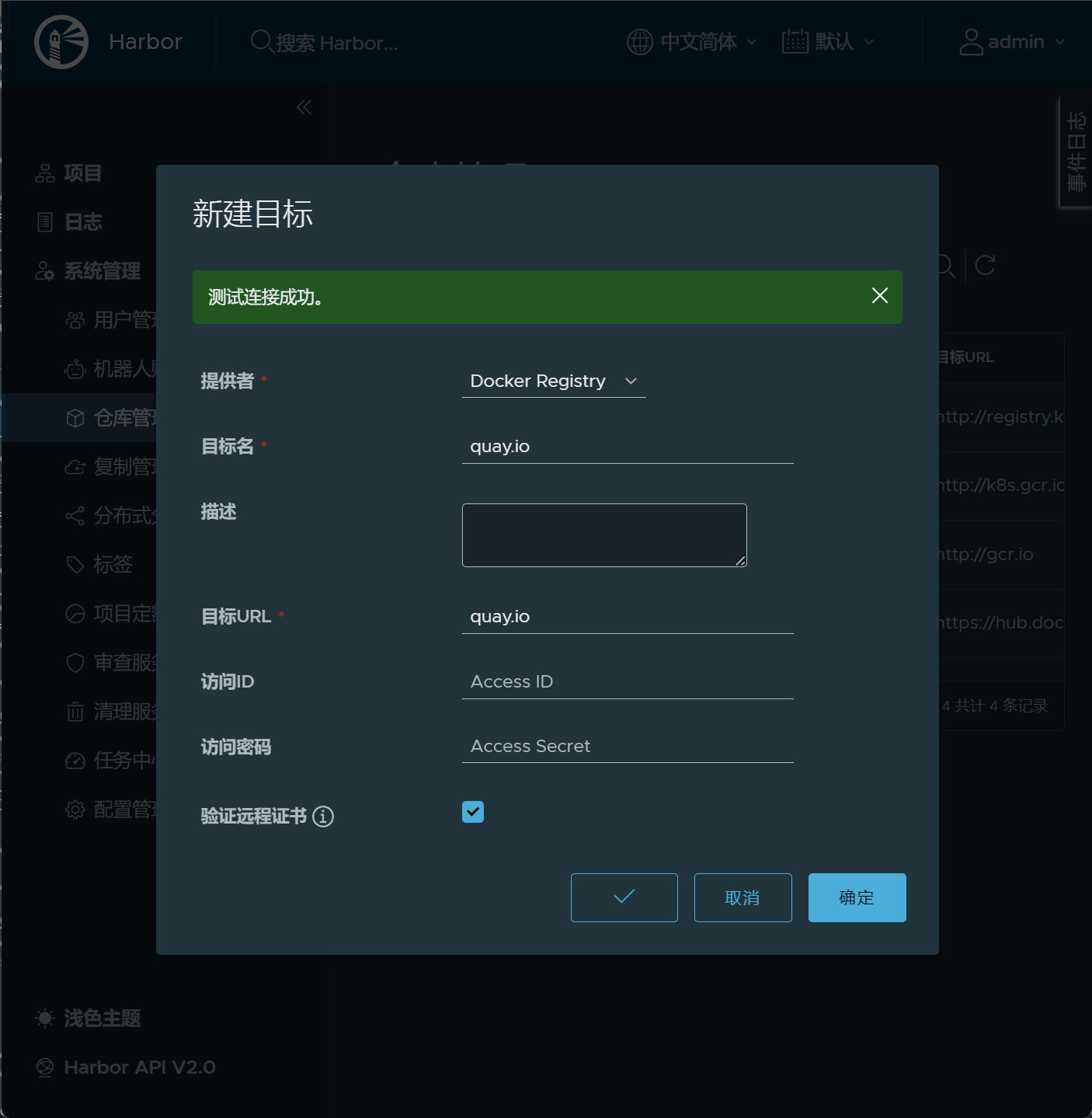Image resolution: width=1092 pixels, height=1118 pixels.
Task: Click the 取消 cancel button
Action: point(742,897)
